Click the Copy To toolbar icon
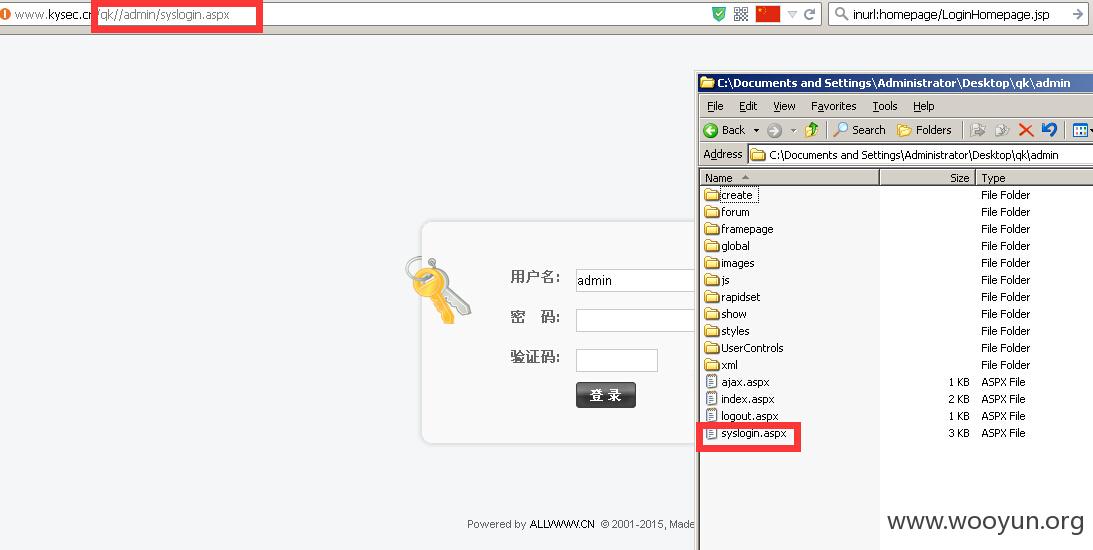Viewport: 1093px width, 550px height. click(1002, 130)
